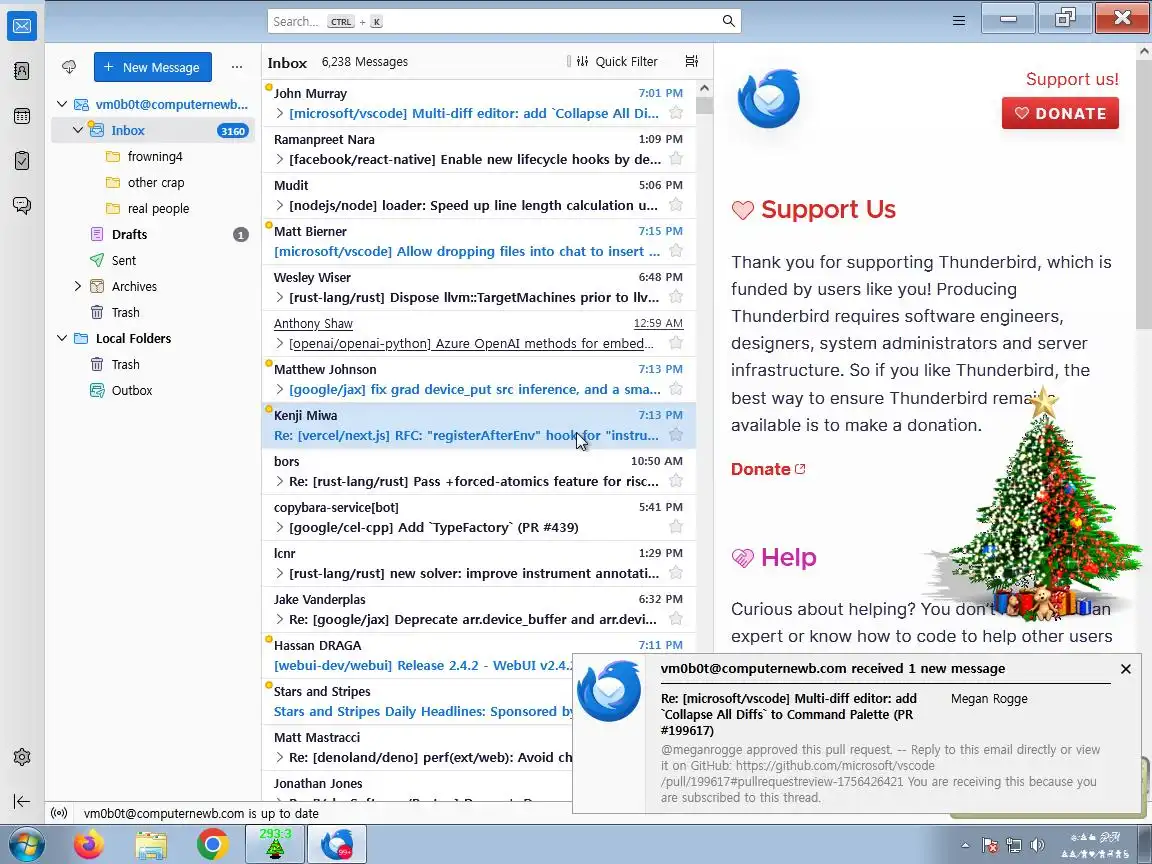Image resolution: width=1152 pixels, height=864 pixels.
Task: Star the Matt Bierner message
Action: coord(676,251)
